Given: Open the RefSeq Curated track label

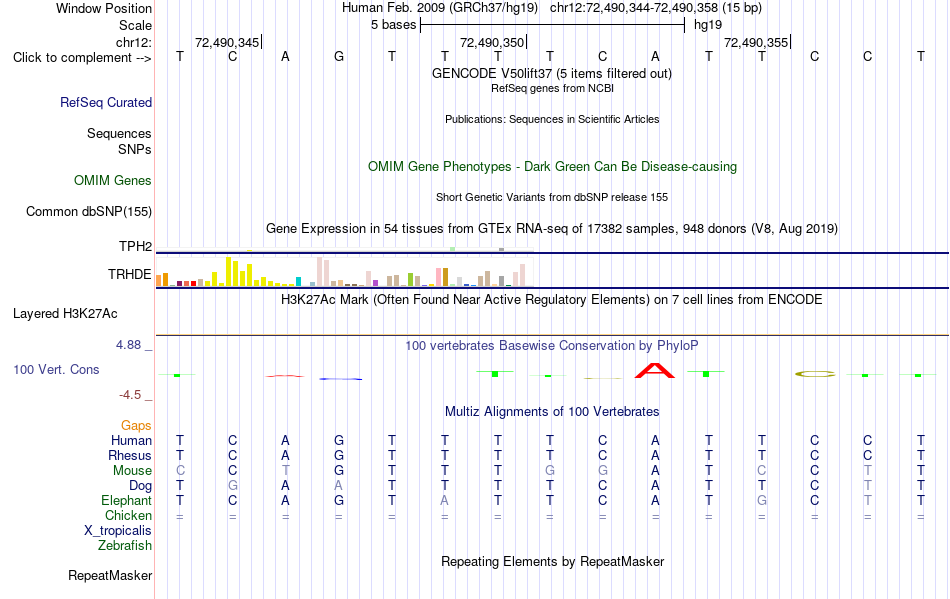Looking at the screenshot, I should click(x=106, y=102).
